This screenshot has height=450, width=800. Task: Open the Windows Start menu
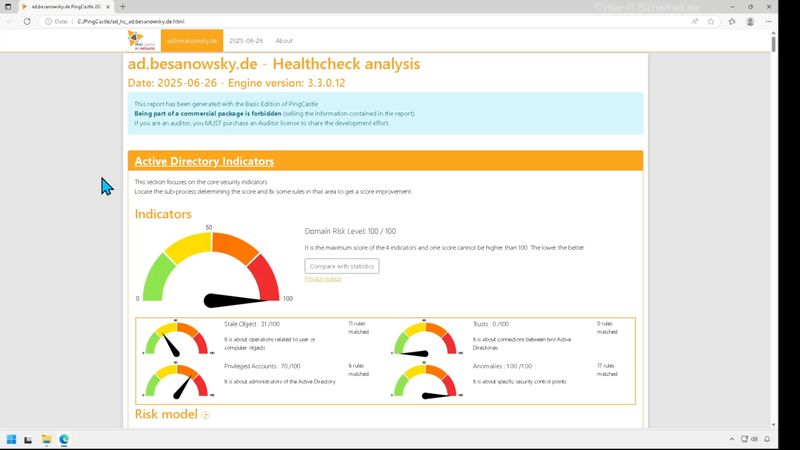(x=11, y=439)
